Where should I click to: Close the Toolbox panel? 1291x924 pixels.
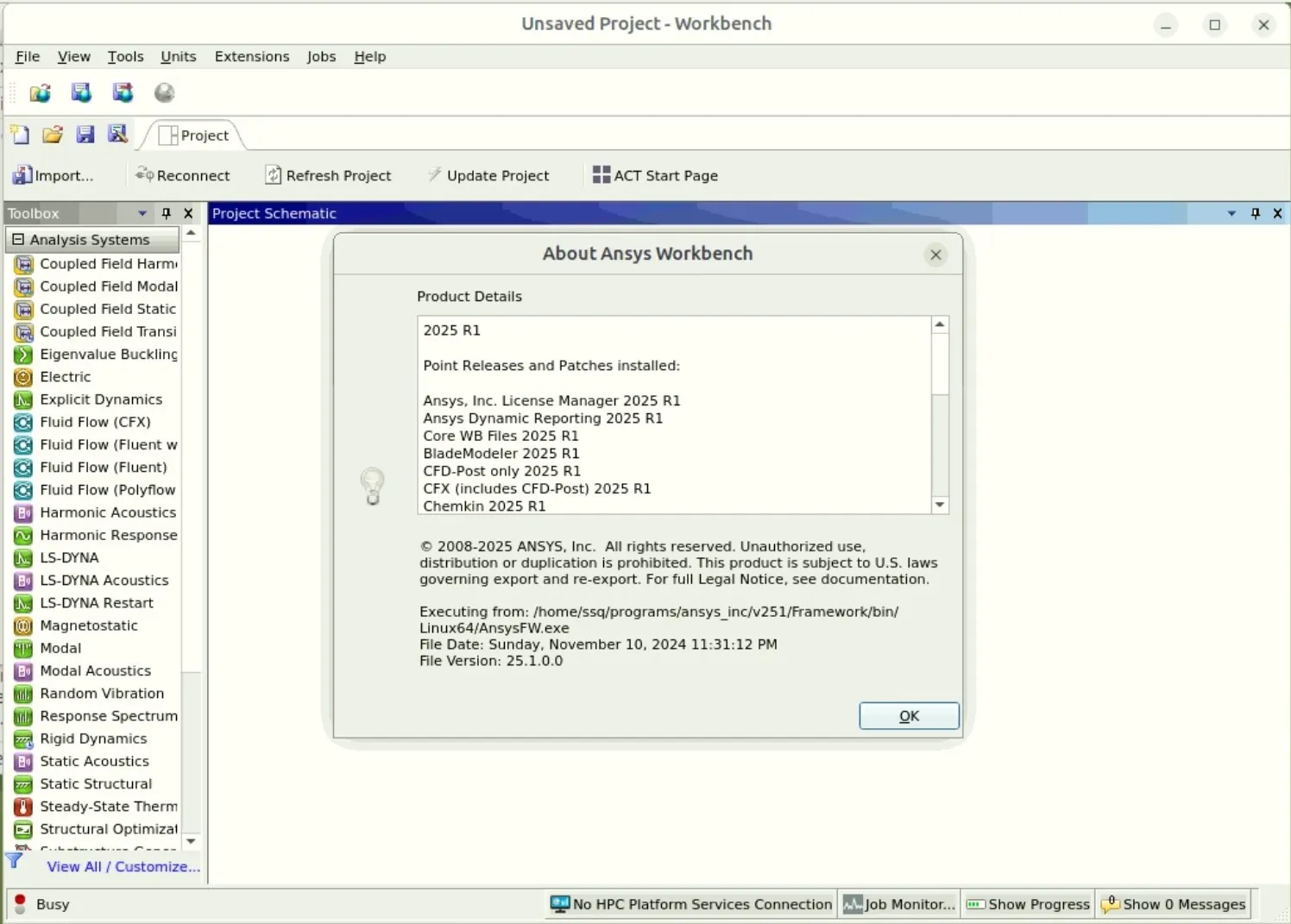[x=188, y=213]
